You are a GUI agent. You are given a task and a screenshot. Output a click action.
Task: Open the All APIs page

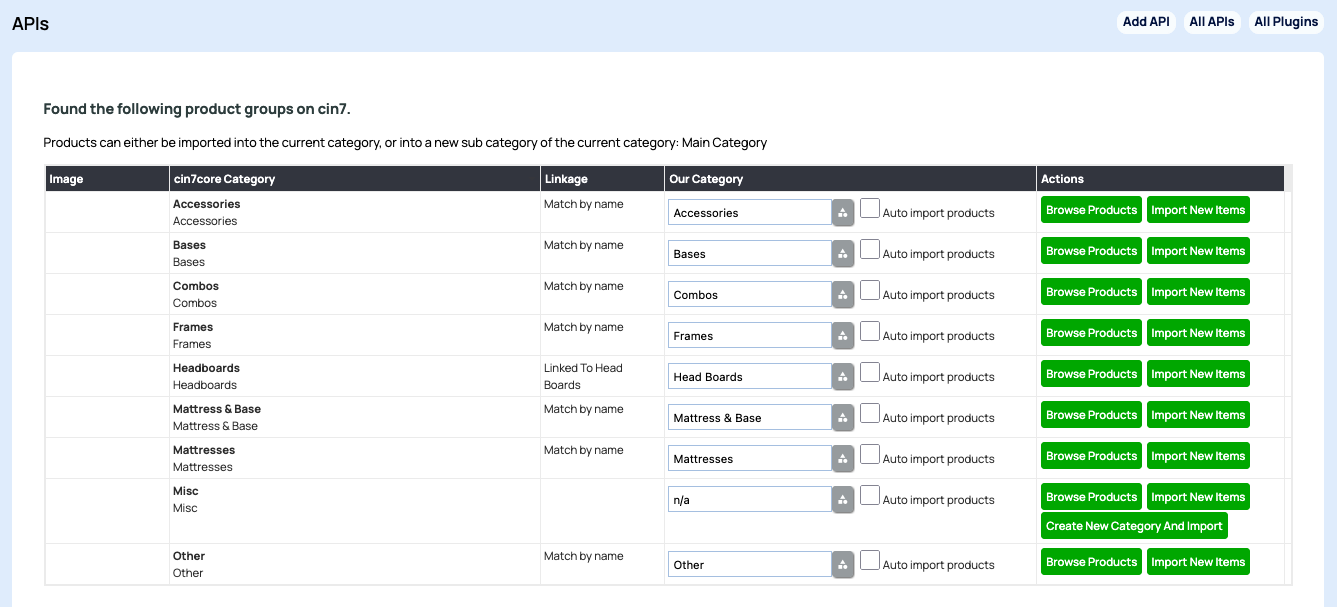[x=1211, y=22]
